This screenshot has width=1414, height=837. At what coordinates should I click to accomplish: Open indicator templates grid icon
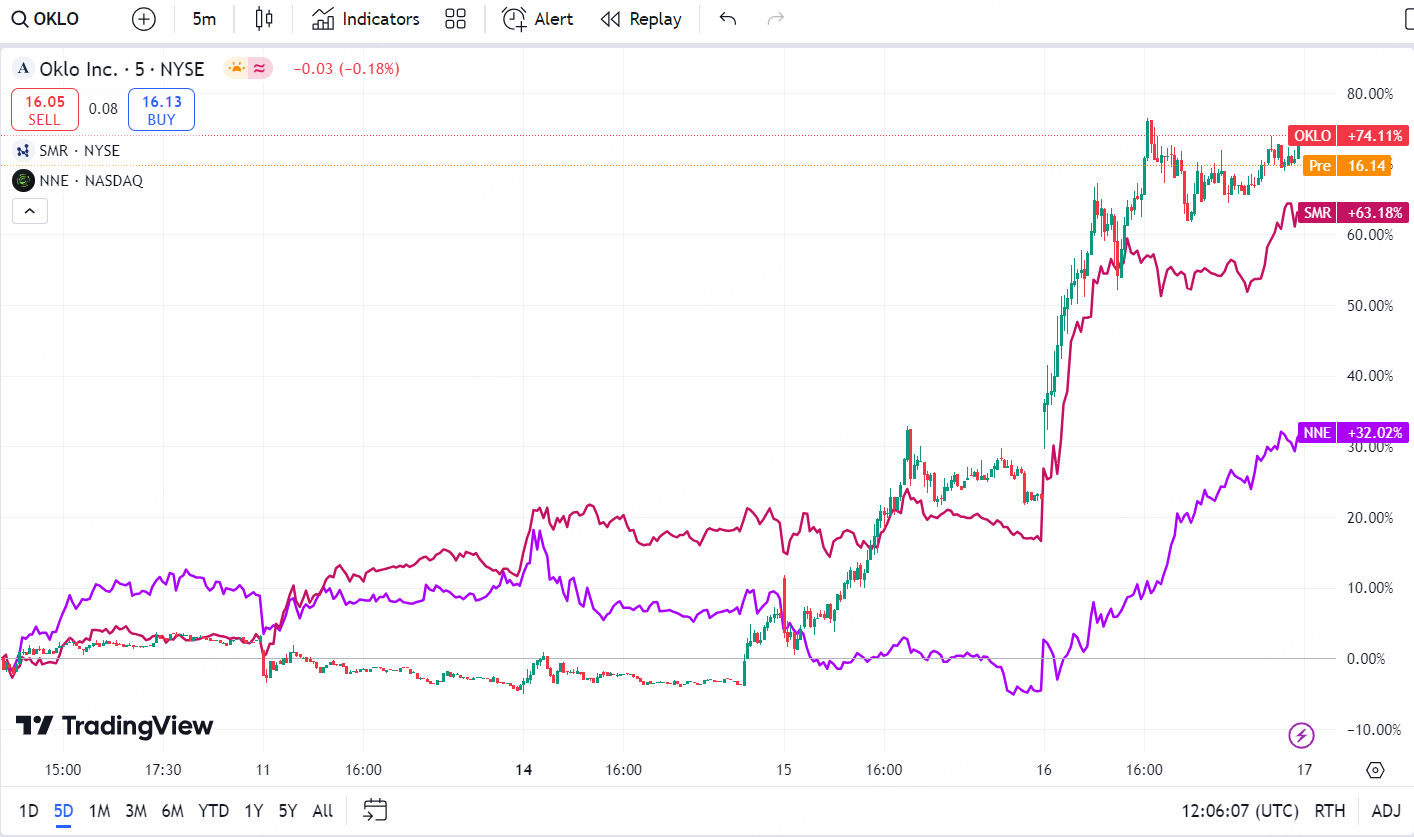pyautogui.click(x=456, y=19)
